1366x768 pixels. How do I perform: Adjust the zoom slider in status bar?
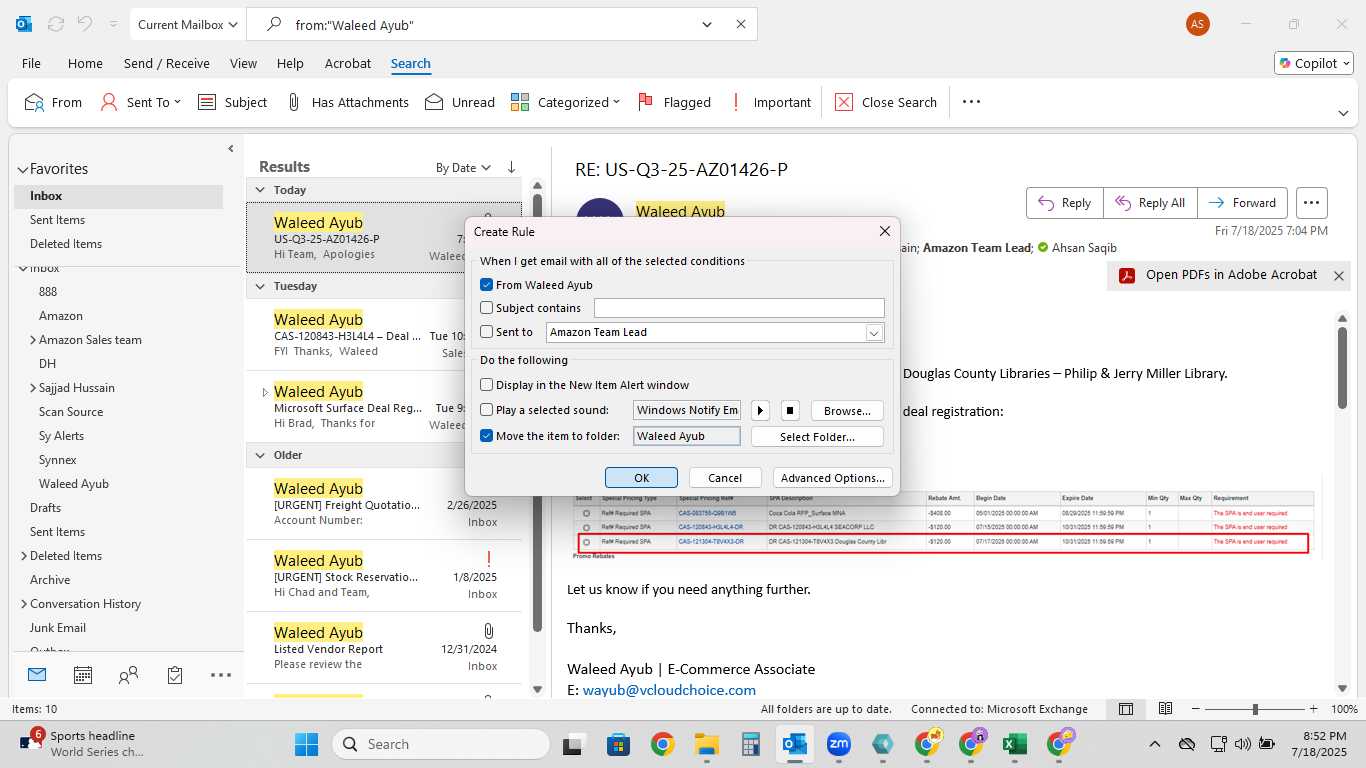click(x=1255, y=709)
